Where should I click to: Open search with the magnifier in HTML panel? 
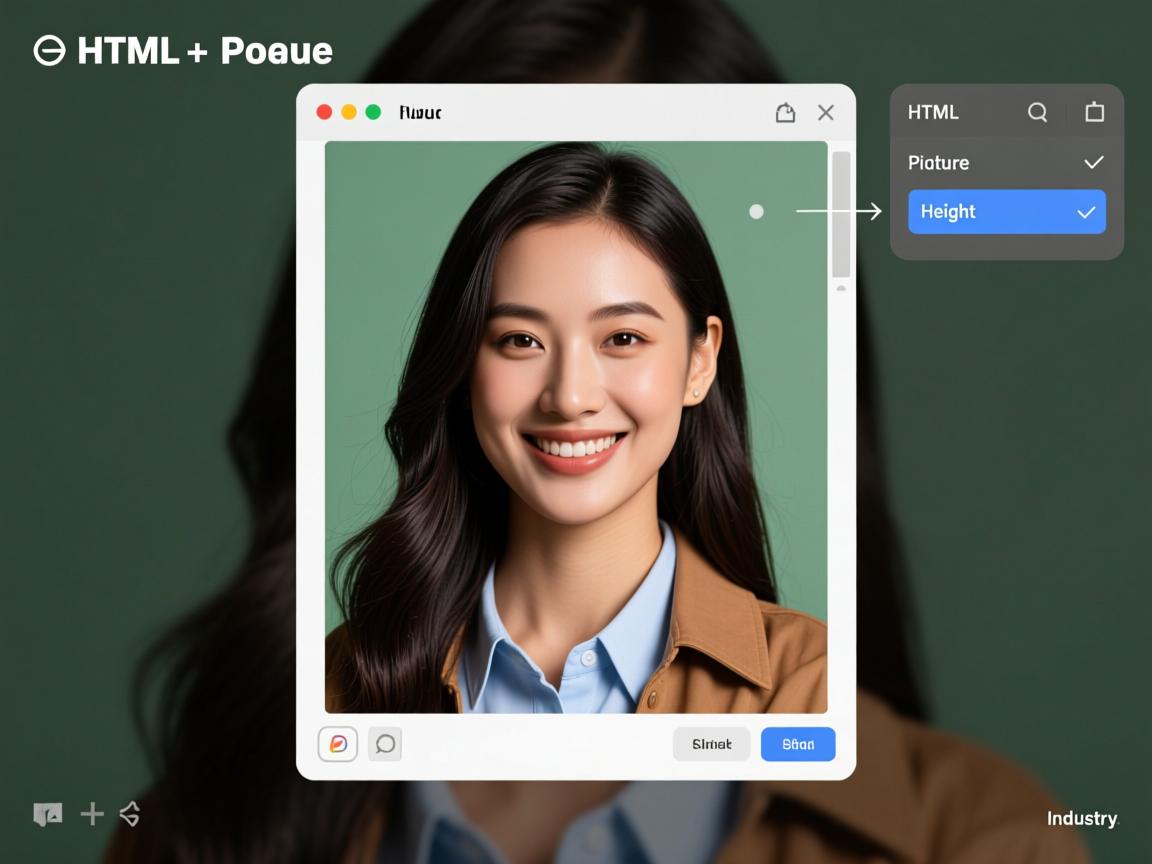point(1037,112)
